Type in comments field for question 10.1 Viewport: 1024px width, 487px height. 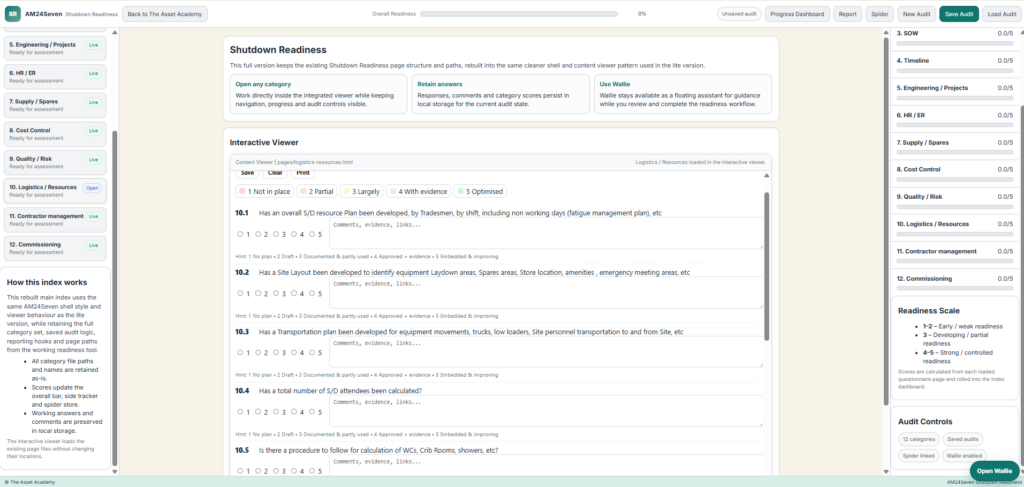pyautogui.click(x=545, y=235)
